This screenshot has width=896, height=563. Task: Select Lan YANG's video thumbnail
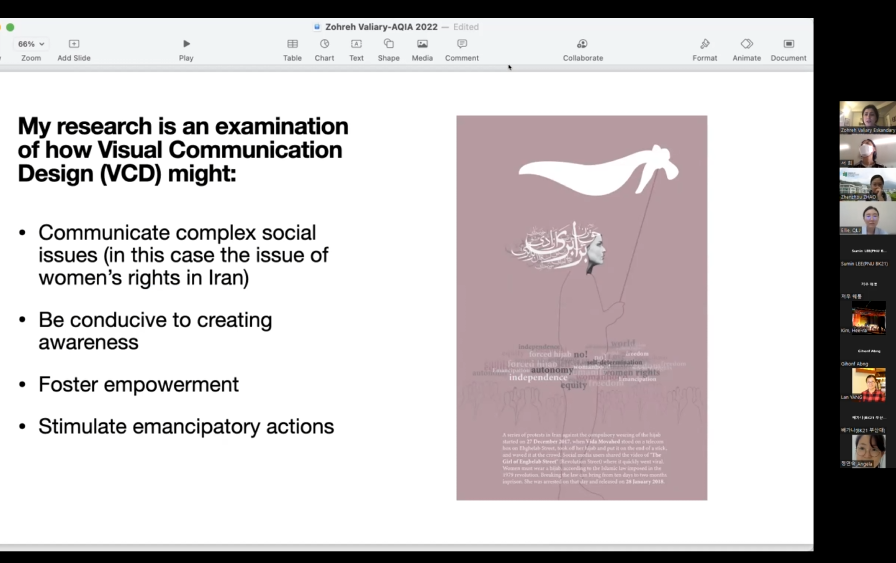[x=867, y=384]
